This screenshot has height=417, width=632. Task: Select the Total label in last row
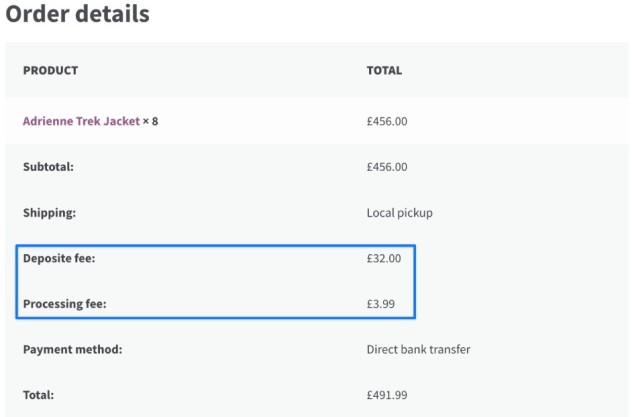38,395
